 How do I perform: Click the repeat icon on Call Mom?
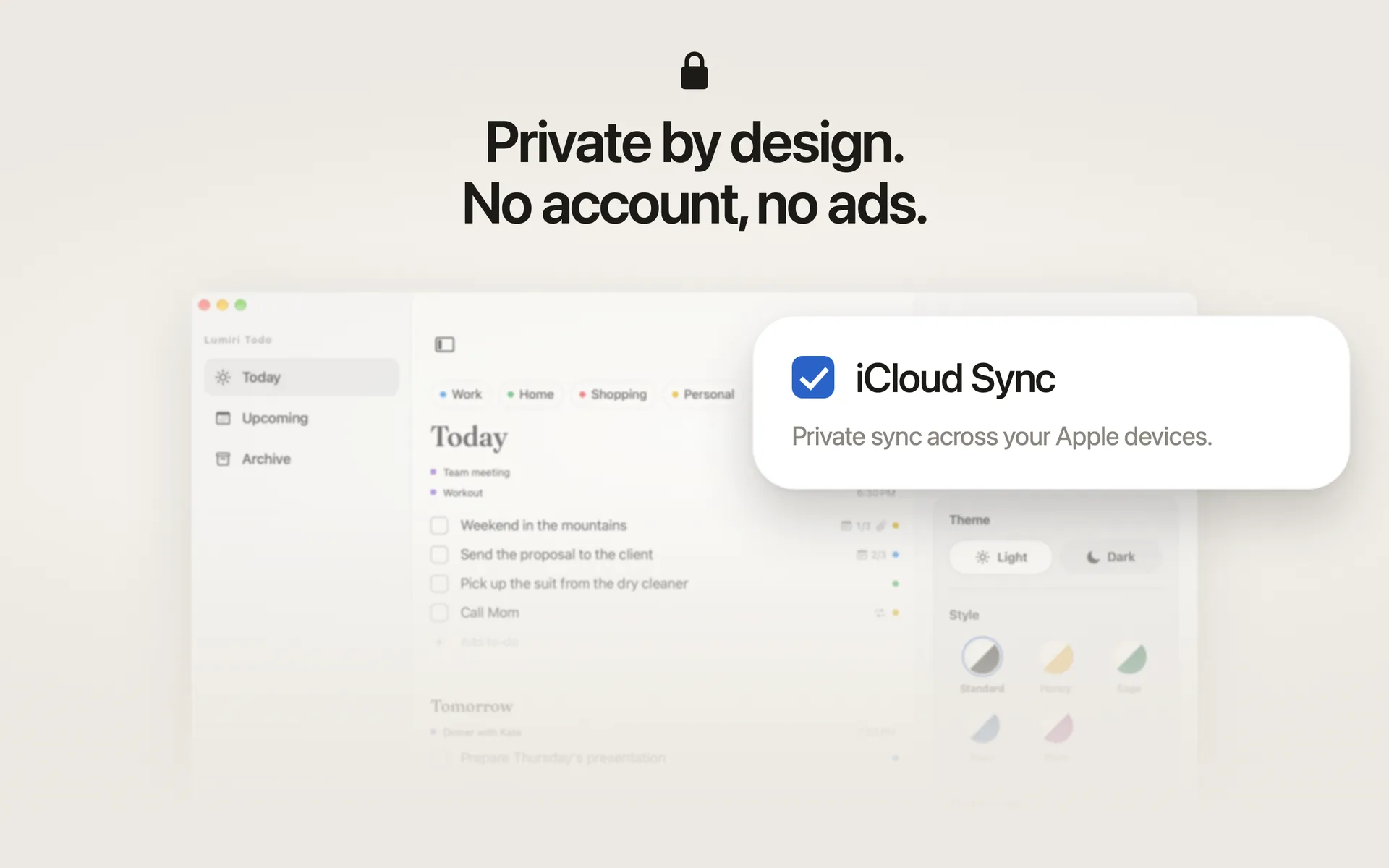tap(880, 613)
